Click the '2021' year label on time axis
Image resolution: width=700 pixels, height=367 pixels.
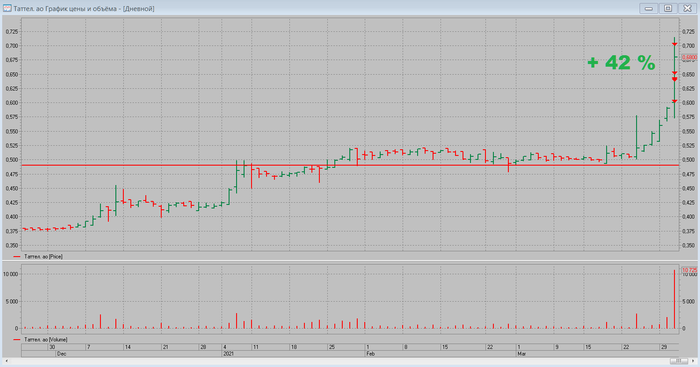click(x=228, y=354)
